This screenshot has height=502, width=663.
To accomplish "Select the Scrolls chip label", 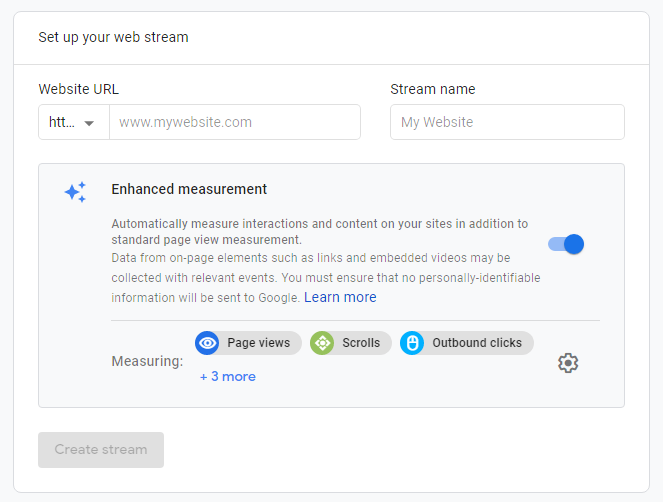I will pos(361,343).
